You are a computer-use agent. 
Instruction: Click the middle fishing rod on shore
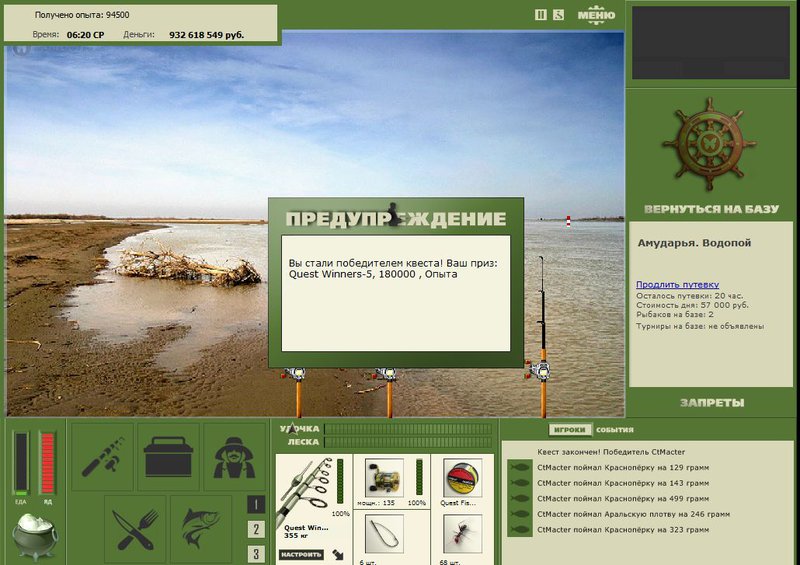click(388, 392)
